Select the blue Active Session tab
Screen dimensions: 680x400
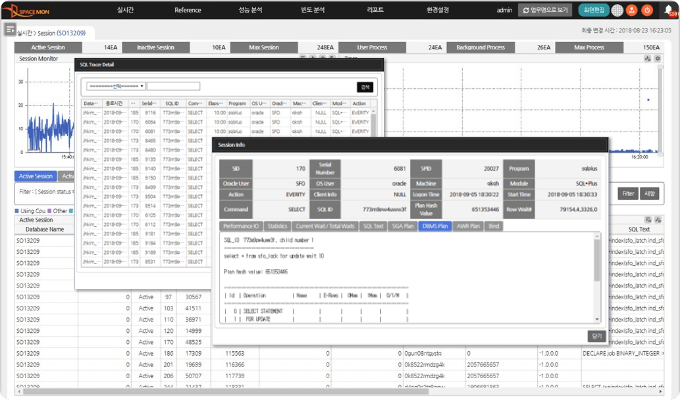(x=36, y=176)
